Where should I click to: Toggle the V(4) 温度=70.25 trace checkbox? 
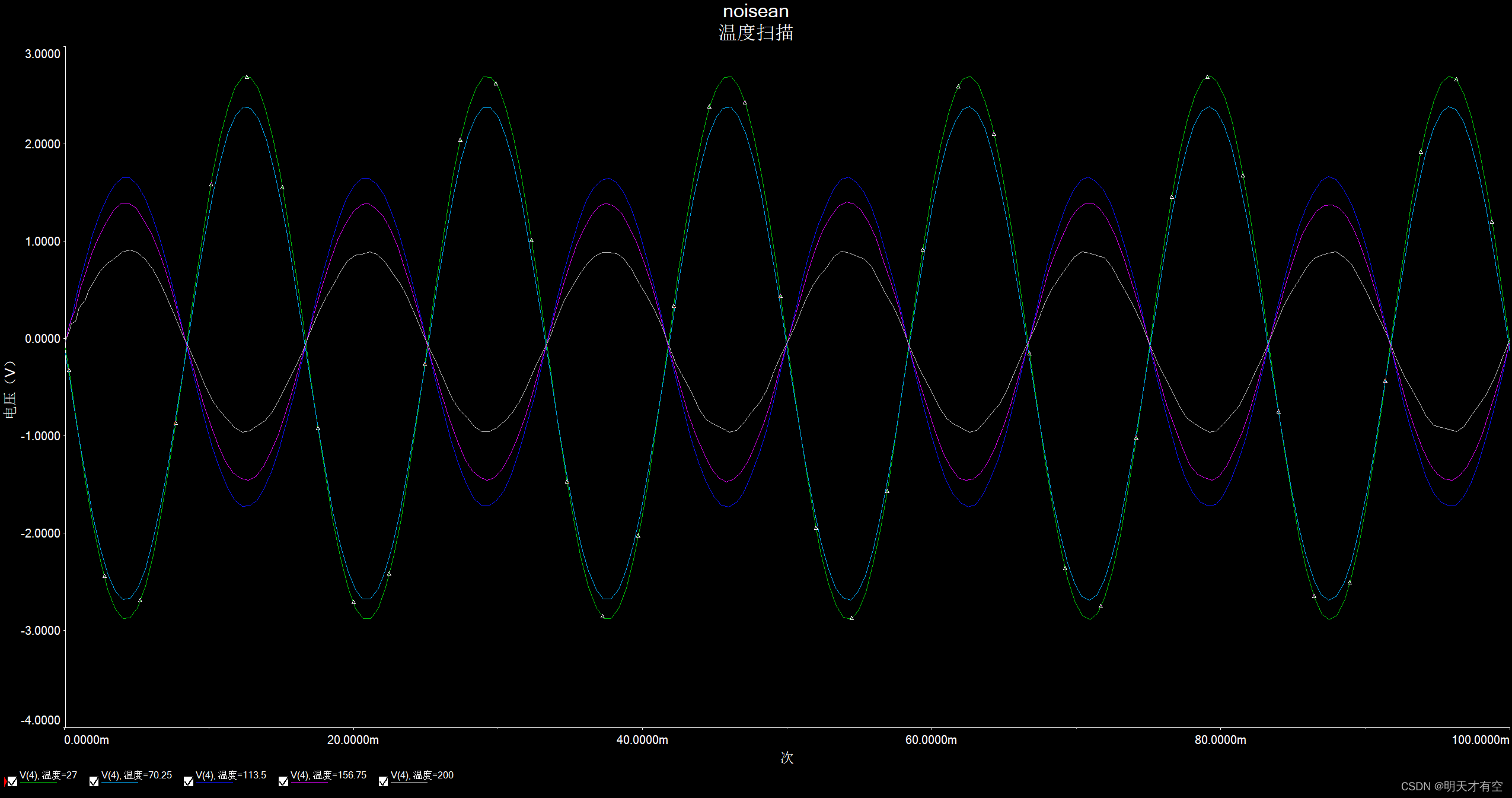(94, 781)
